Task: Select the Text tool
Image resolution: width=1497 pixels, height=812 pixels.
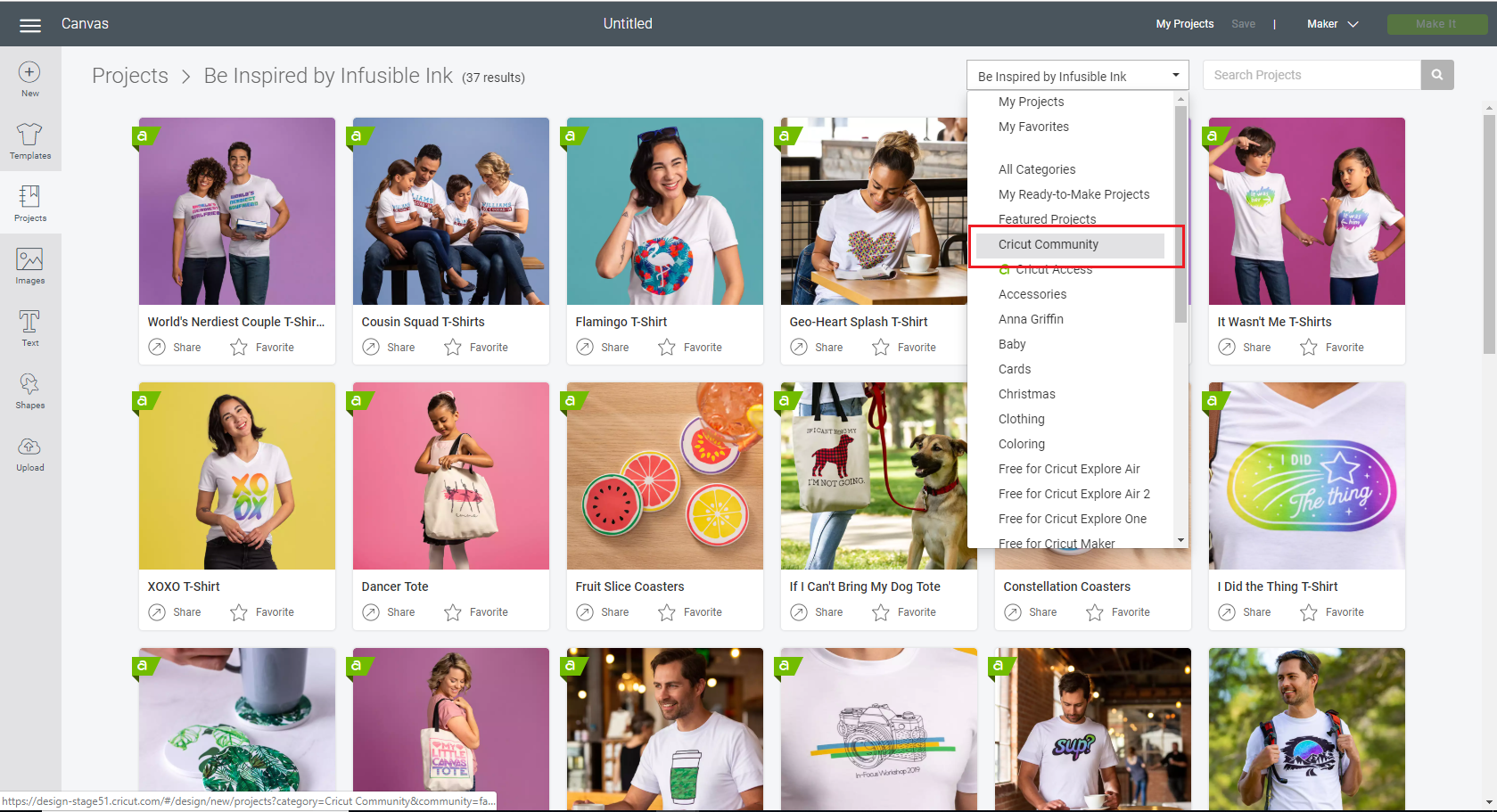Action: pyautogui.click(x=29, y=329)
